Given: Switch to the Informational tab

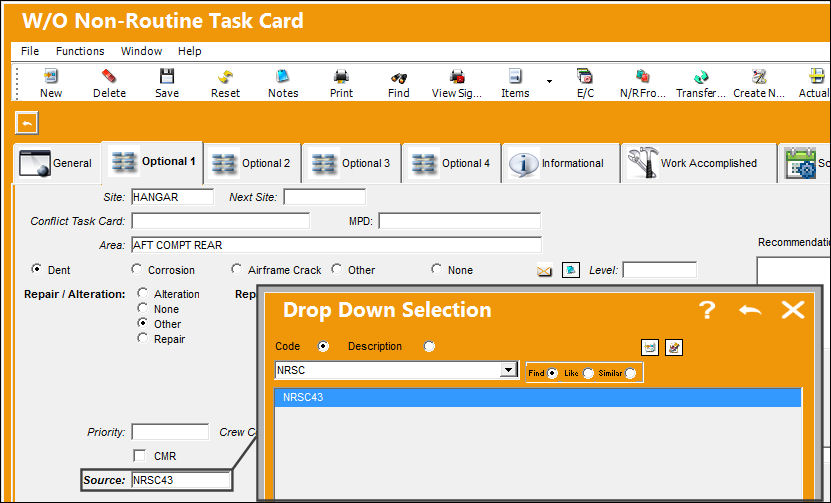Looking at the screenshot, I should tap(560, 163).
